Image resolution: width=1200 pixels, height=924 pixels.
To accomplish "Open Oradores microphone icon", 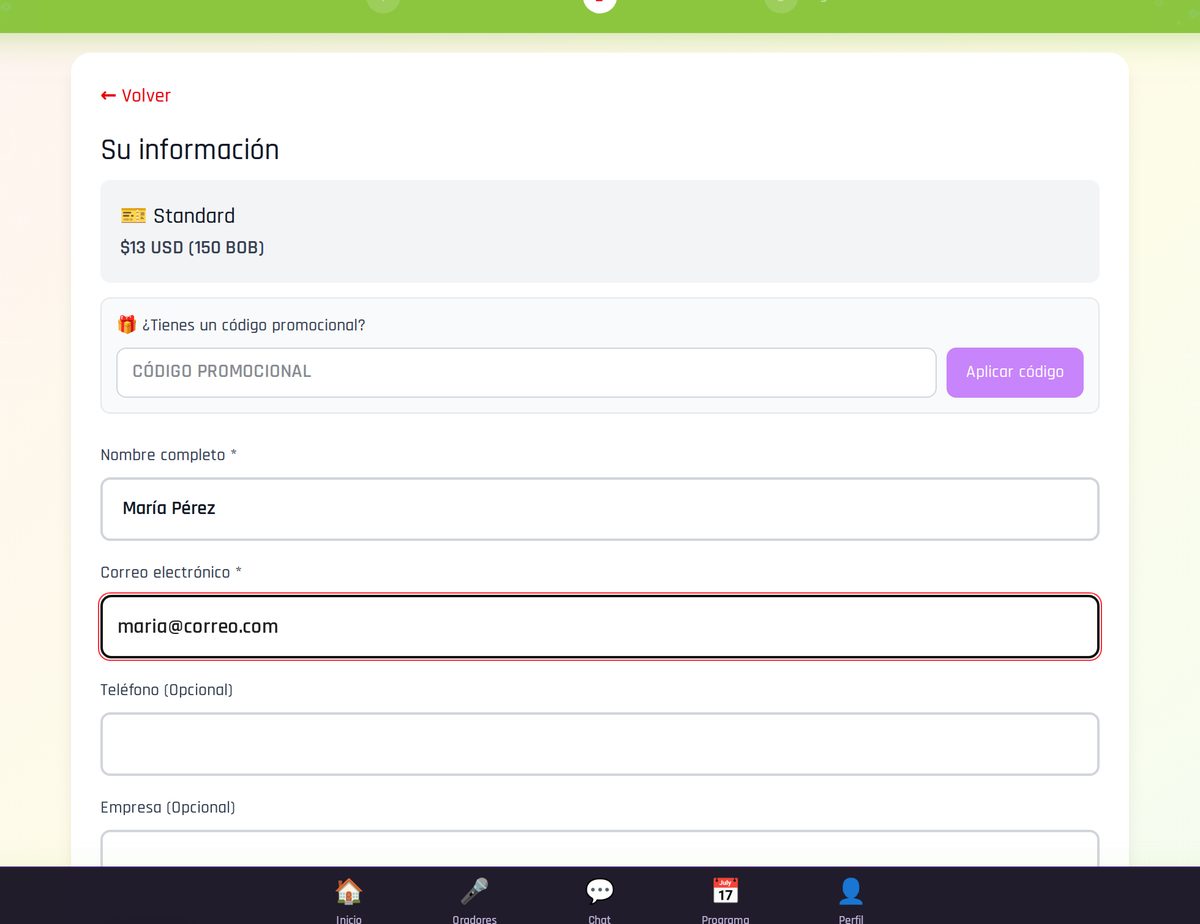I will coord(474,891).
